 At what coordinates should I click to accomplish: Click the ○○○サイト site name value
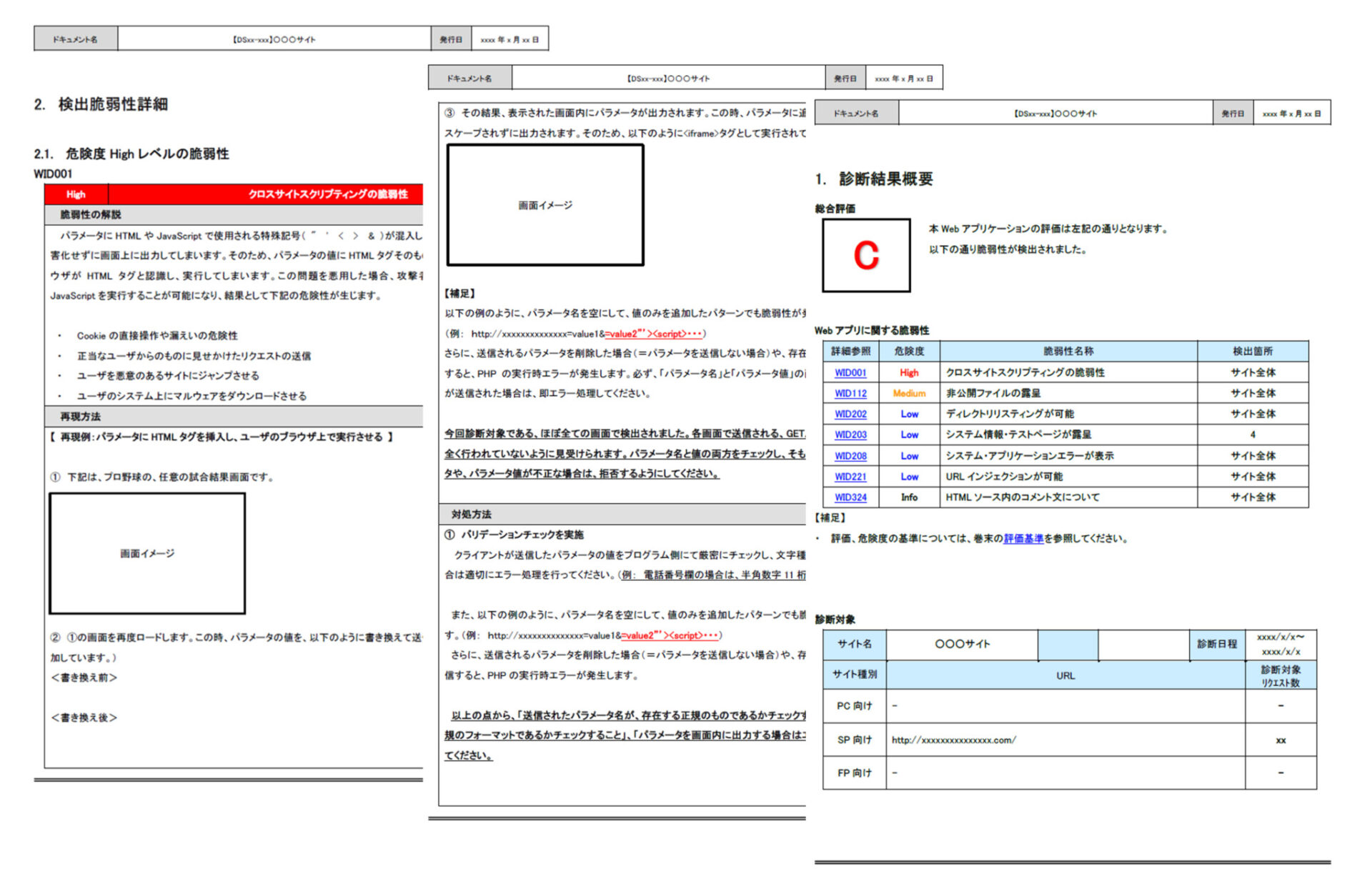coord(963,645)
